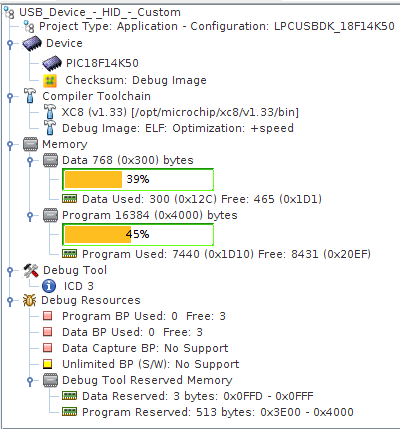Click the Memory node chip icon
This screenshot has width=400, height=429.
[30, 144]
